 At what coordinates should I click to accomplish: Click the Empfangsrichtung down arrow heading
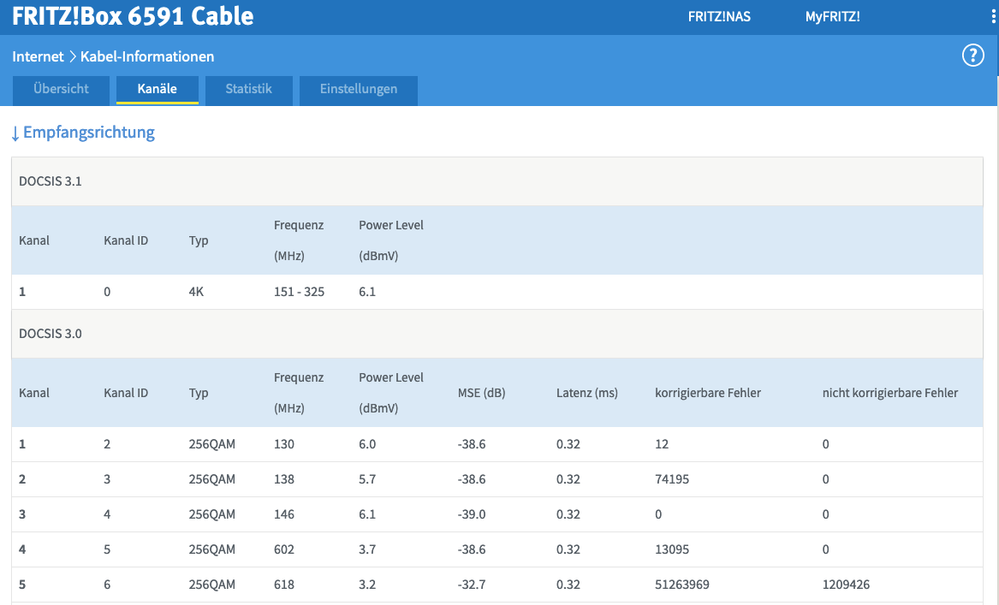pyautogui.click(x=83, y=133)
